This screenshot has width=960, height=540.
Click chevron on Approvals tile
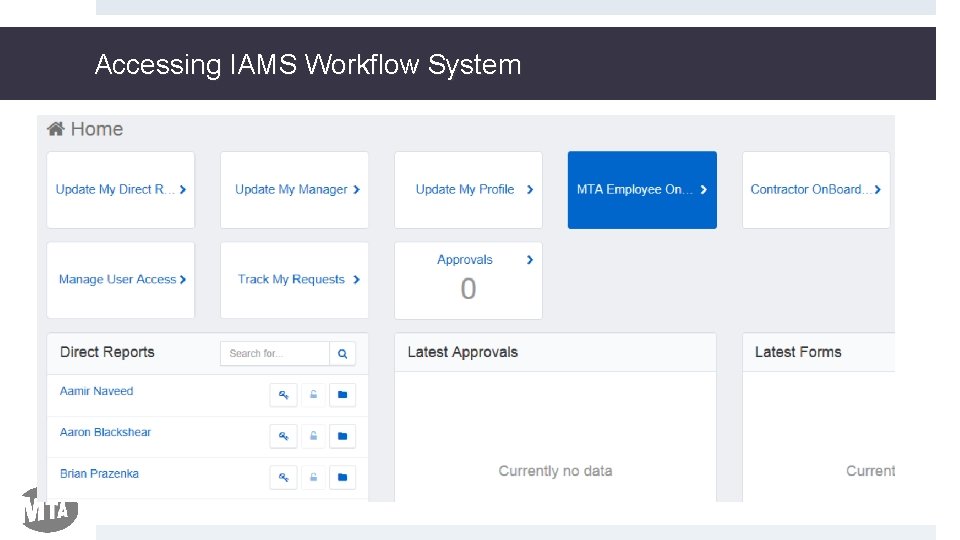click(530, 260)
